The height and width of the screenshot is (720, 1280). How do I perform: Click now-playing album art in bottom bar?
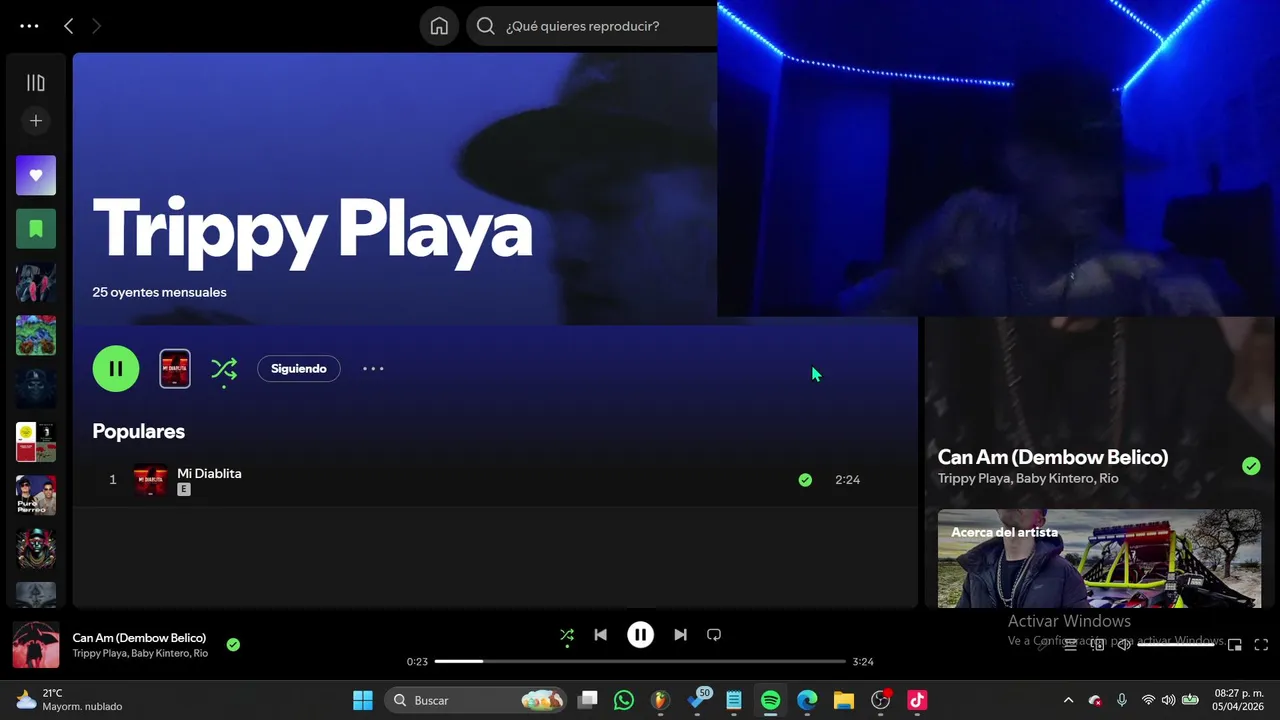(x=36, y=645)
